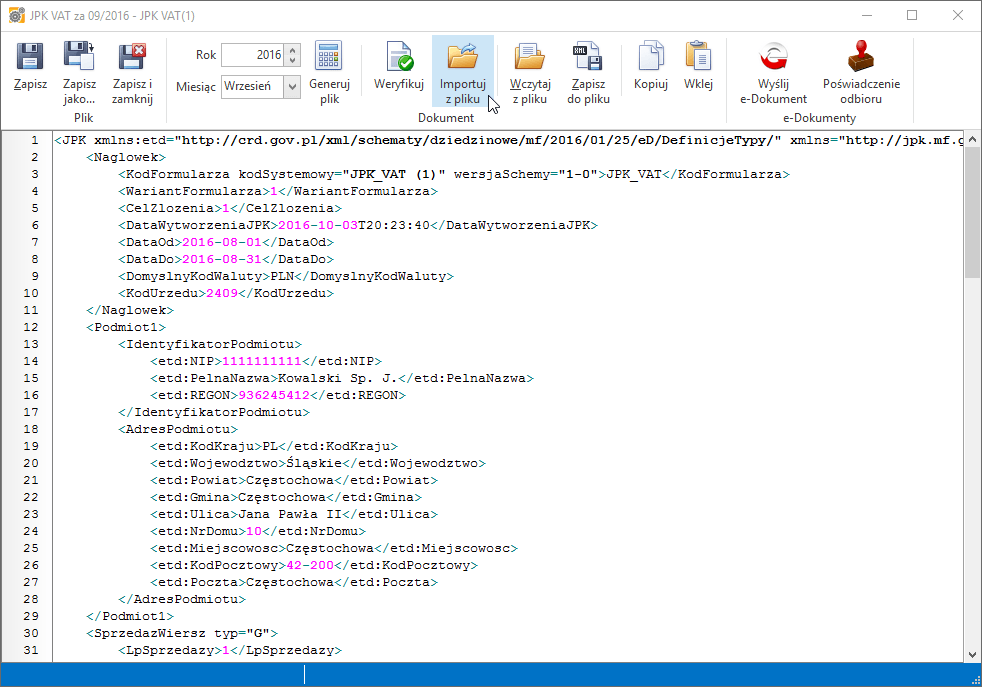Click Zapisz i zamknij icon
Viewport: 982px width, 687px height.
132,58
